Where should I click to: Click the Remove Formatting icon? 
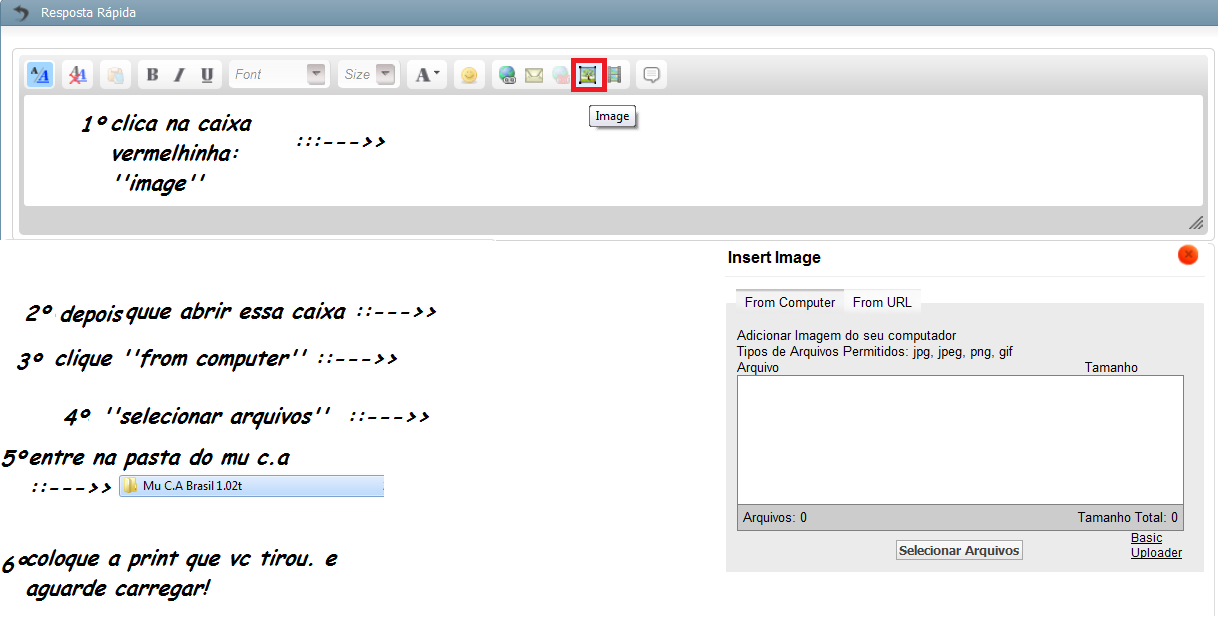(x=77, y=75)
